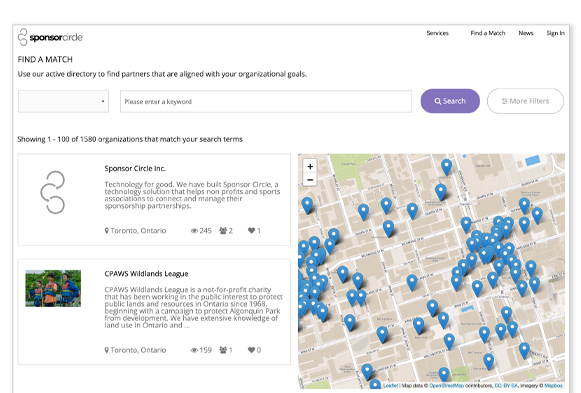Open the CC-BY-SA license link
This screenshot has width=581, height=393.
point(506,386)
